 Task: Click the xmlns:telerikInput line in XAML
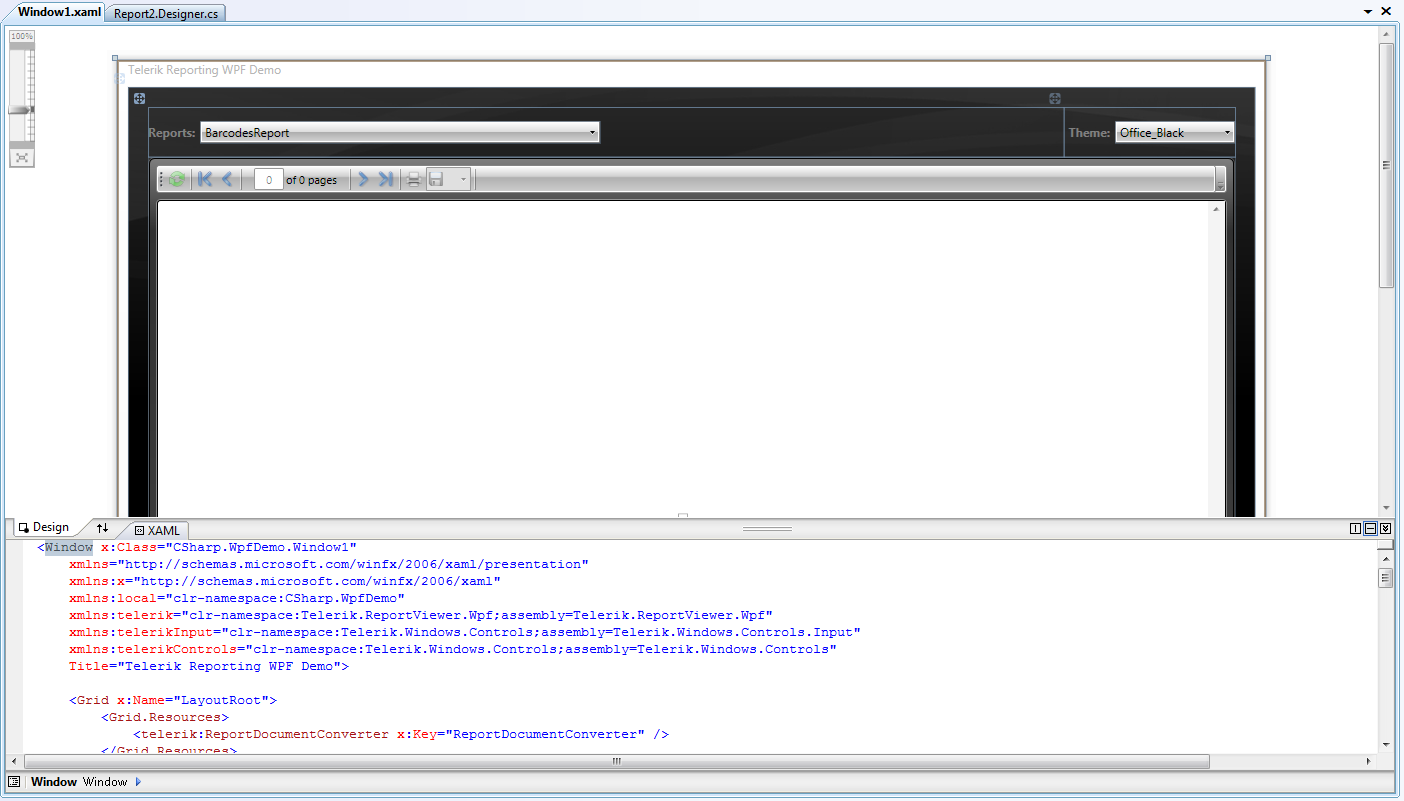tap(465, 632)
